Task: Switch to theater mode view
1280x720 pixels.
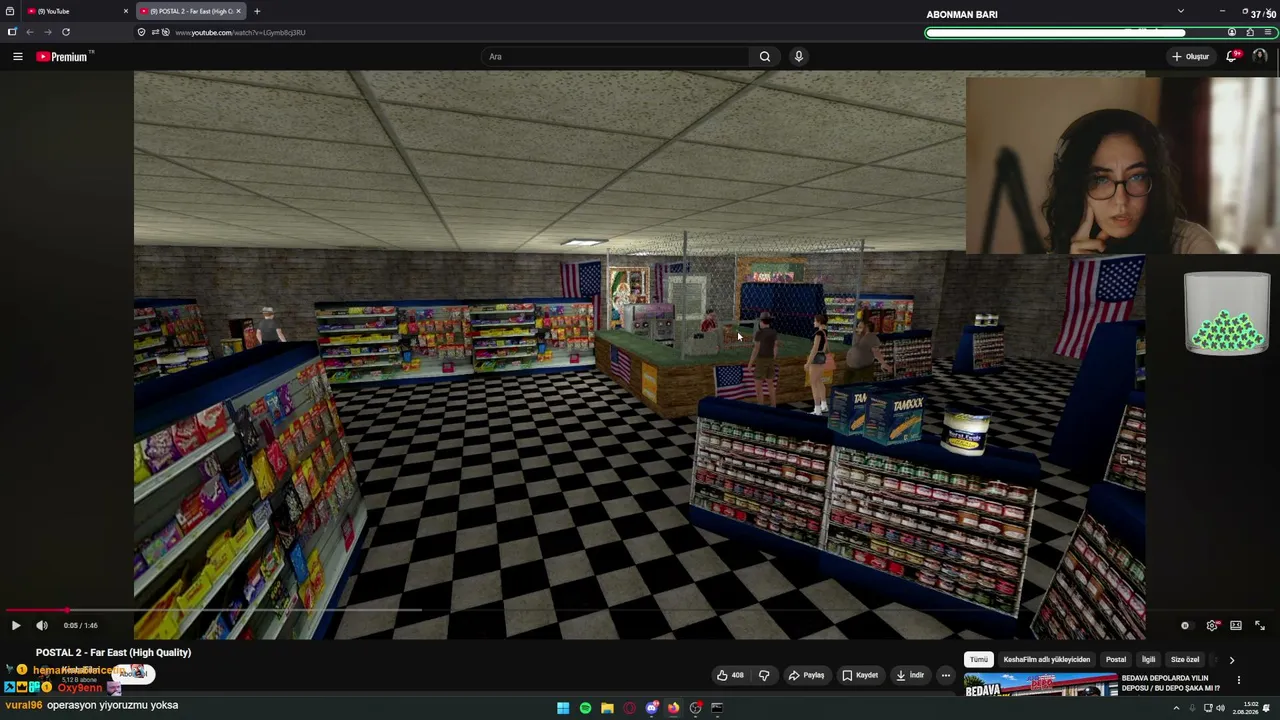Action: (x=1236, y=626)
